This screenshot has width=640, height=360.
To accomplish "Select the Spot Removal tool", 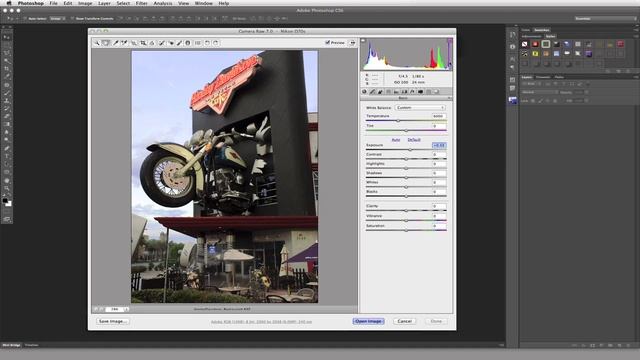I will pyautogui.click(x=162, y=43).
